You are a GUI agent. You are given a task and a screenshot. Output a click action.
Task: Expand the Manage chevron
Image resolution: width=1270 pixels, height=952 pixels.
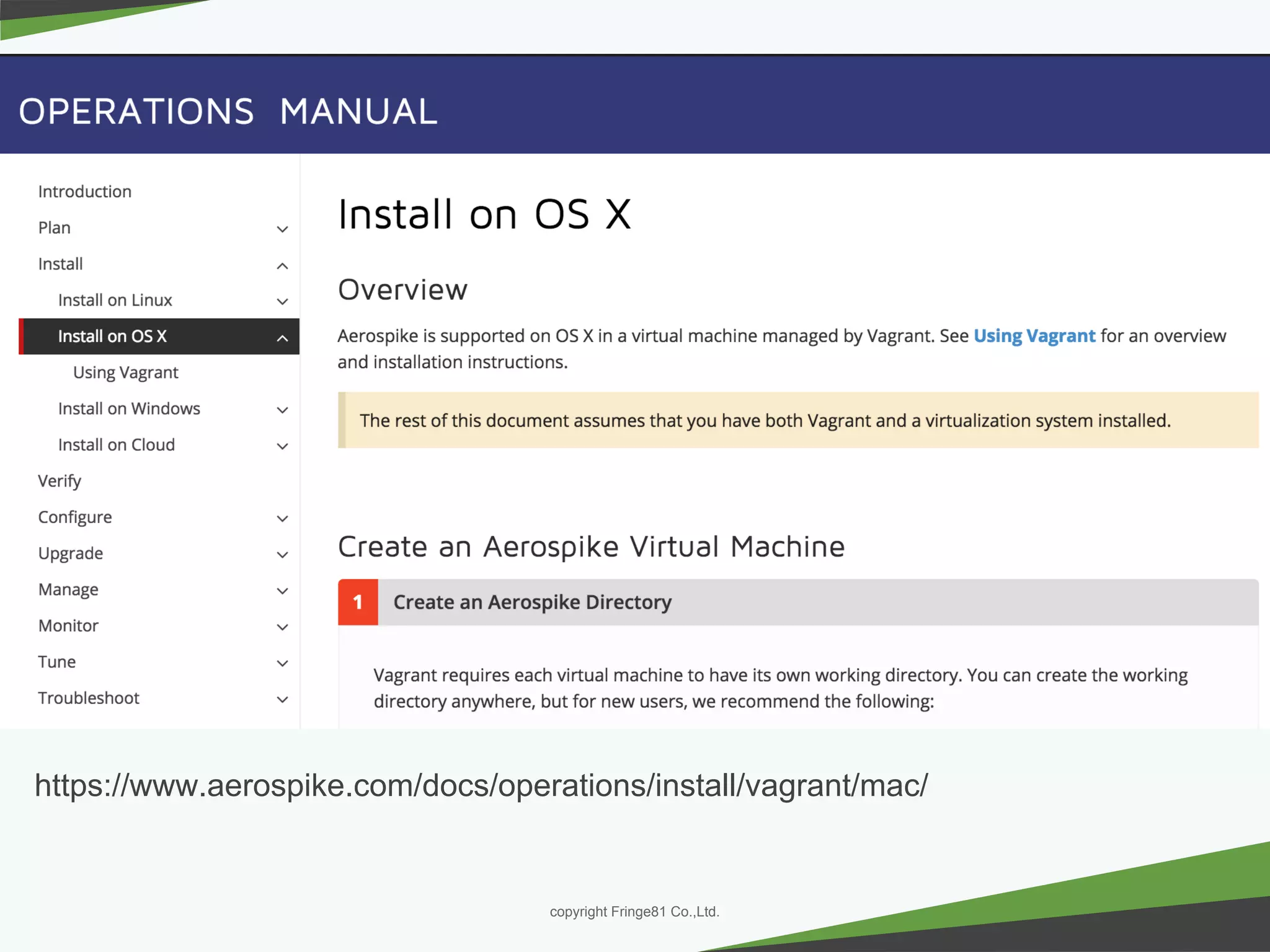282,591
